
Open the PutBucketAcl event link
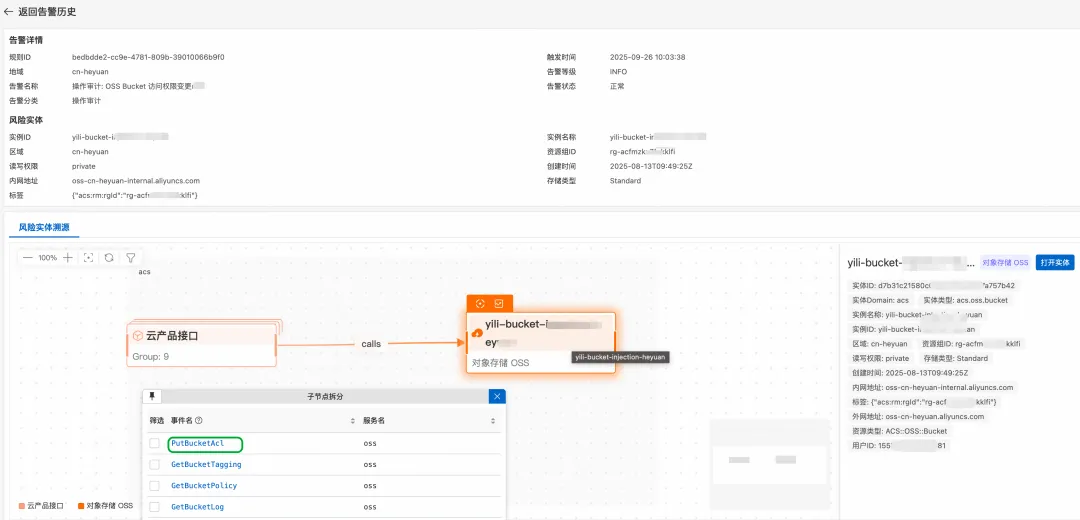click(x=198, y=444)
